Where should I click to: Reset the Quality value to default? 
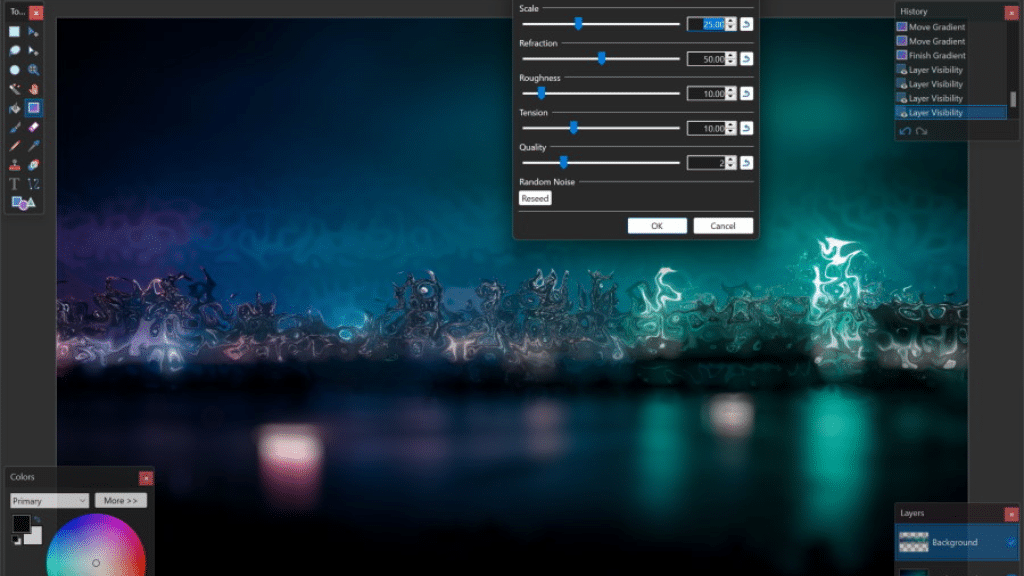[746, 163]
